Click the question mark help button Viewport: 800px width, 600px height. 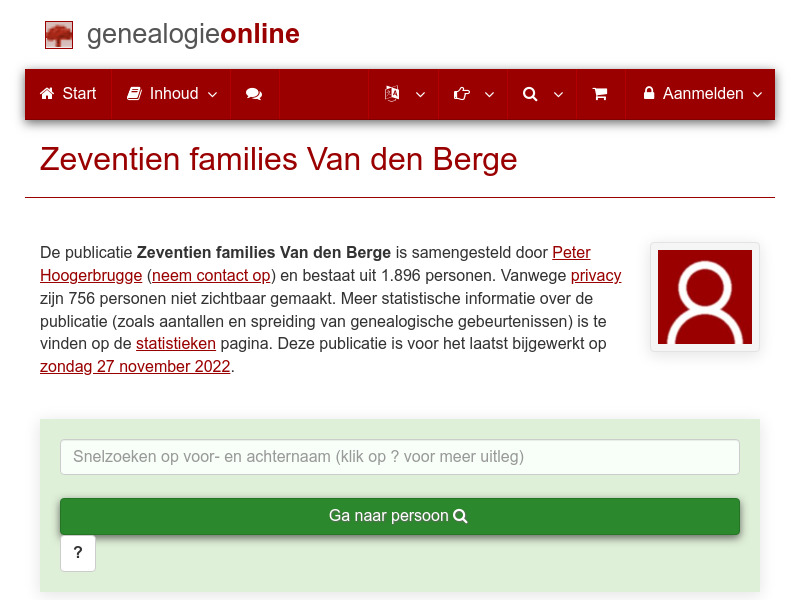78,553
